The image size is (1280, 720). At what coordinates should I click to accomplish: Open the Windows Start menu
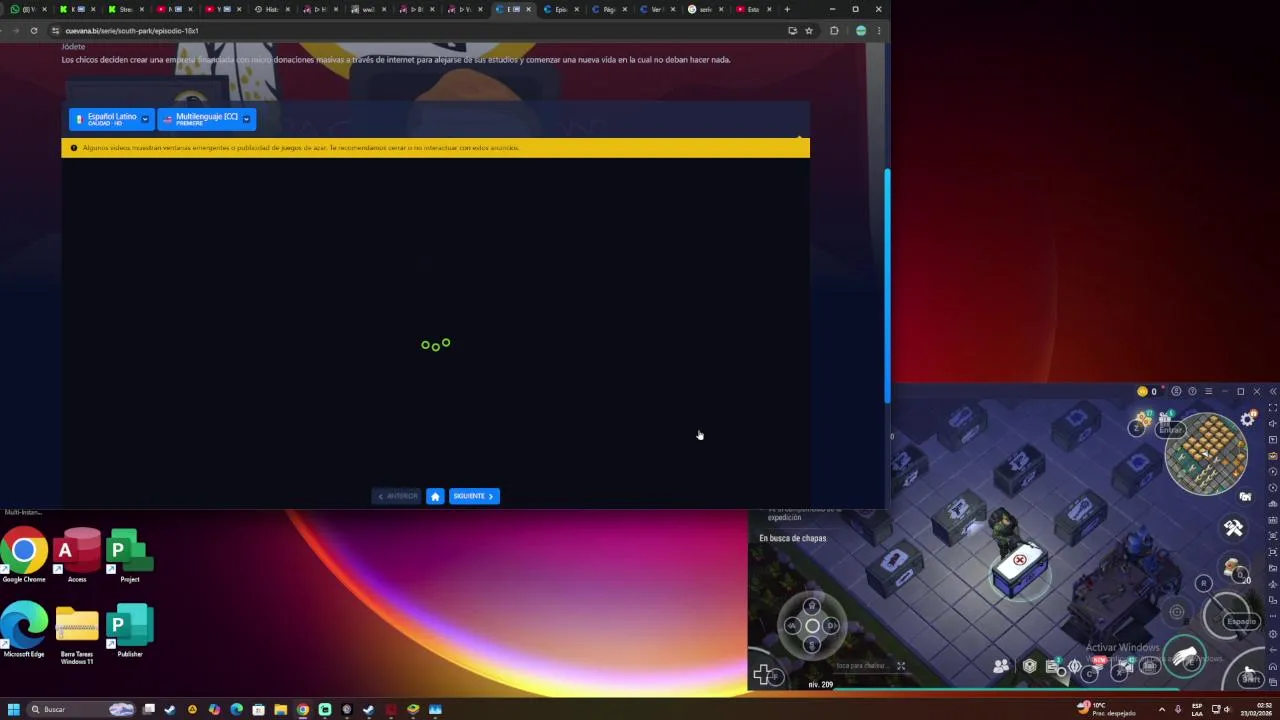click(13, 710)
